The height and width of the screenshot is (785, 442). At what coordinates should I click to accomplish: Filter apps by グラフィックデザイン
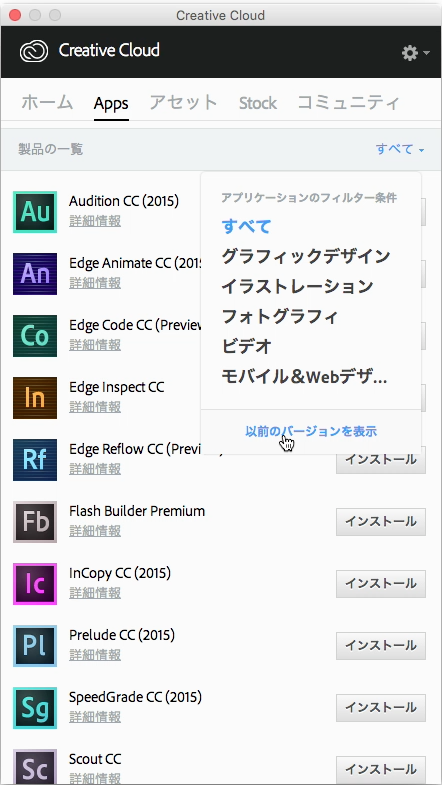coord(306,256)
